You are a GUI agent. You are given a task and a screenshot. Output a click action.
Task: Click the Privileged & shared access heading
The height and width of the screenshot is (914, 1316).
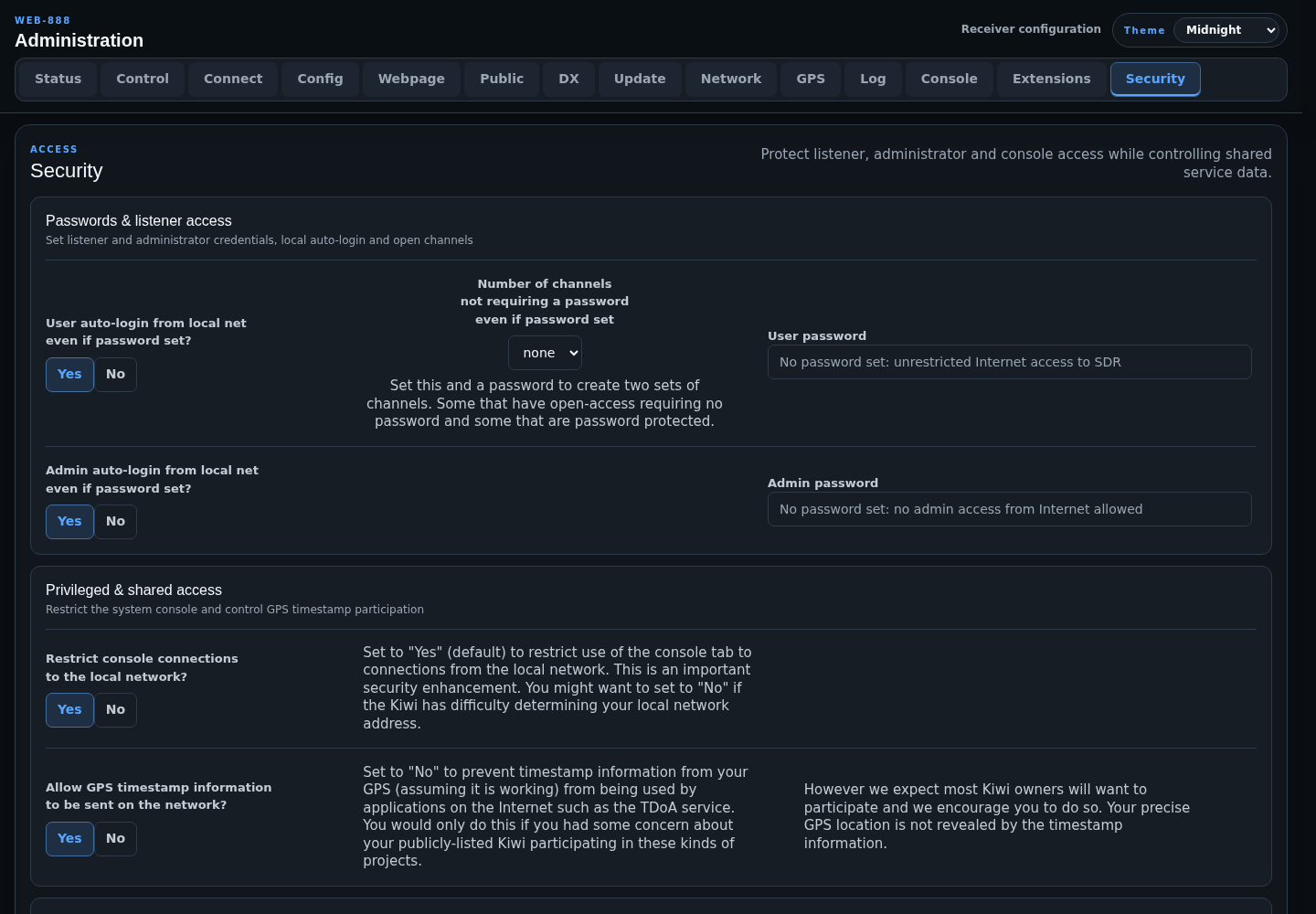coord(133,590)
